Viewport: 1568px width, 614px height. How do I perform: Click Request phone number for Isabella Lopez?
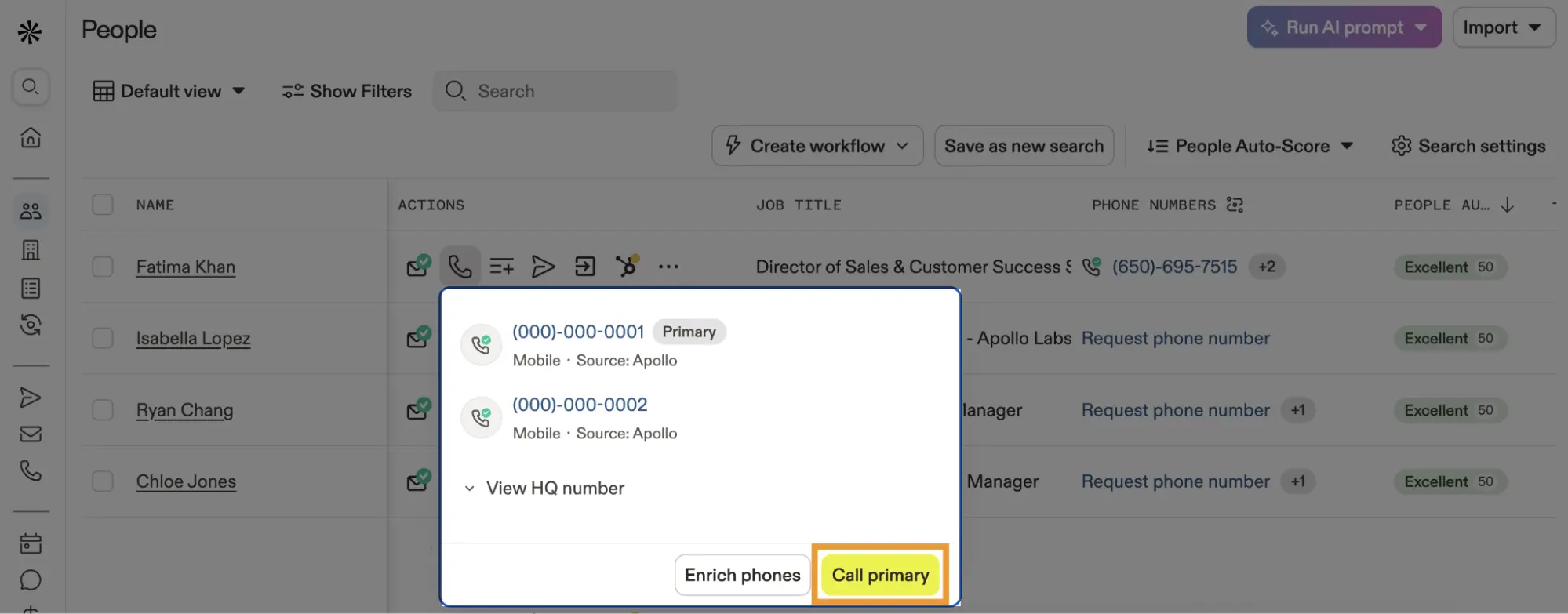(1175, 338)
